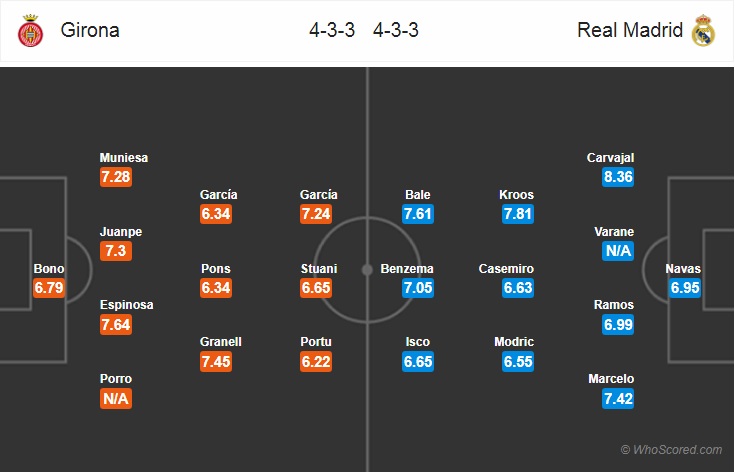Click the WhoScored.com watermark
The width and height of the screenshot is (735, 473).
click(x=671, y=450)
